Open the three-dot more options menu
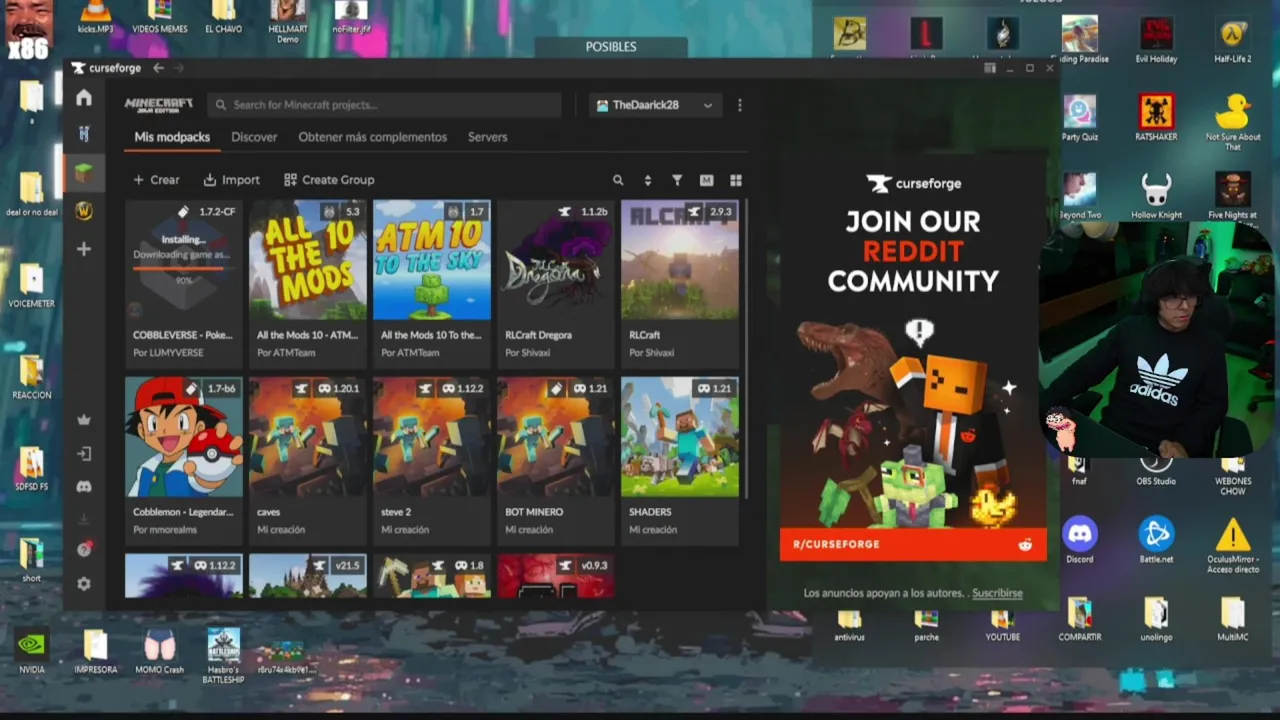The image size is (1280, 720). [x=739, y=105]
